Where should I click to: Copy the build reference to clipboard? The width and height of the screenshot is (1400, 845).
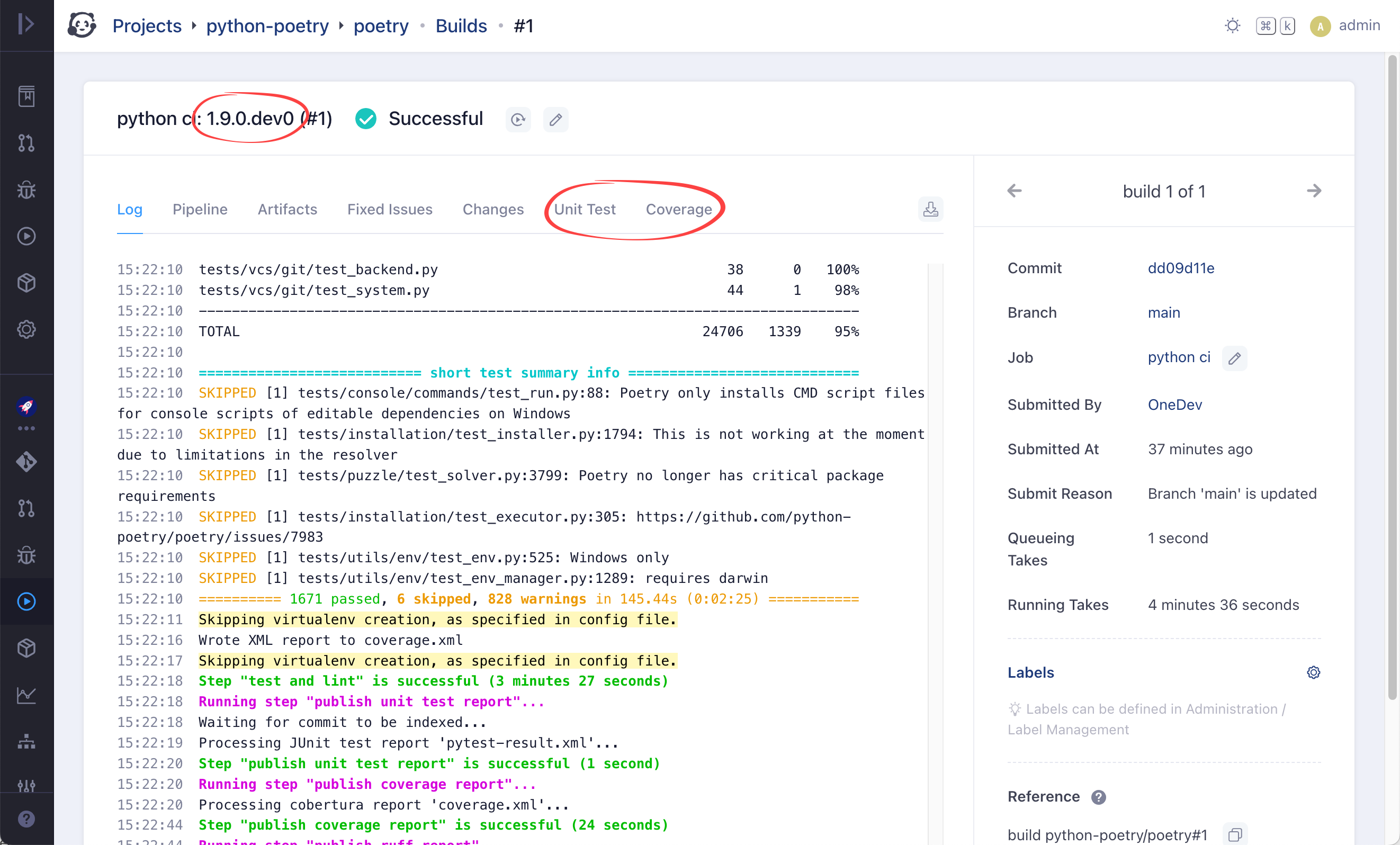click(x=1235, y=834)
